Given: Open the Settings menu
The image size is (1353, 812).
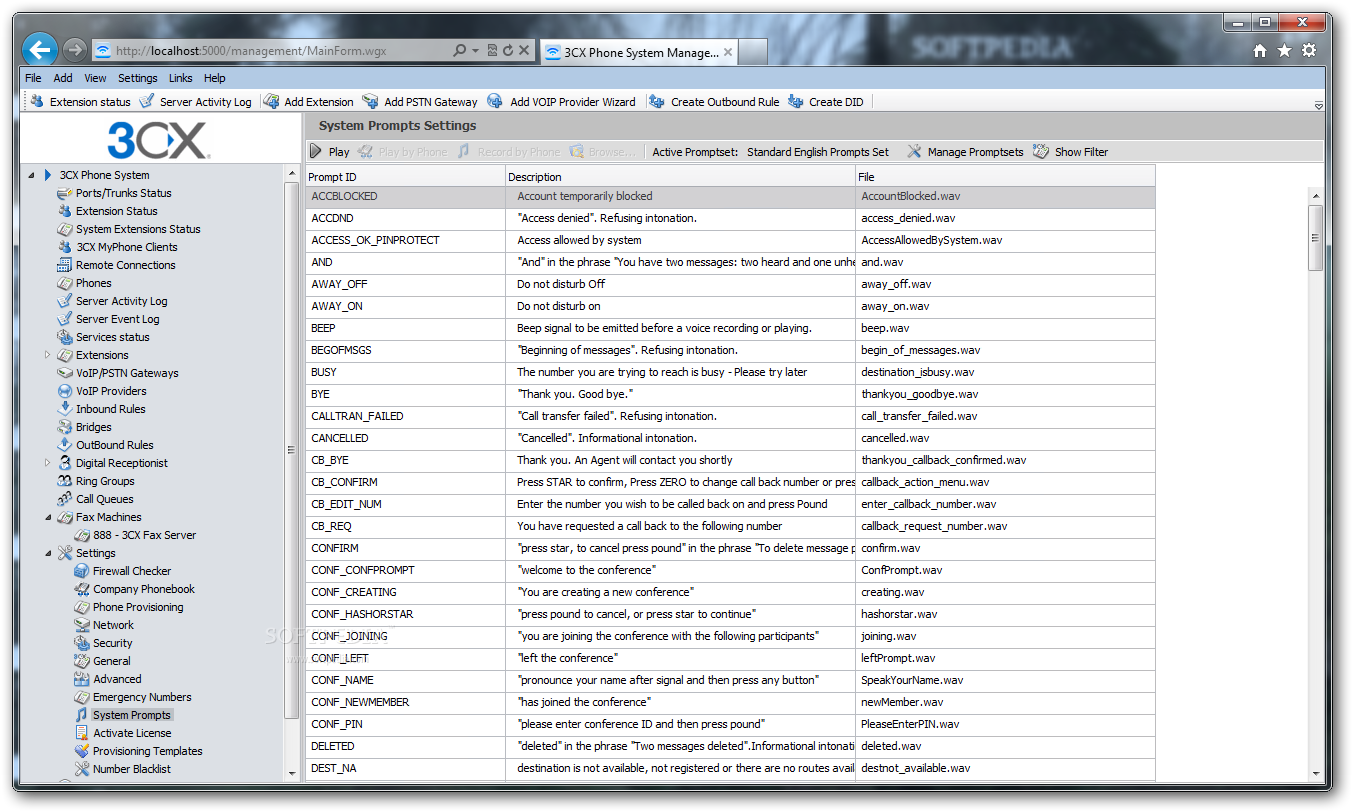Looking at the screenshot, I should click(x=138, y=78).
